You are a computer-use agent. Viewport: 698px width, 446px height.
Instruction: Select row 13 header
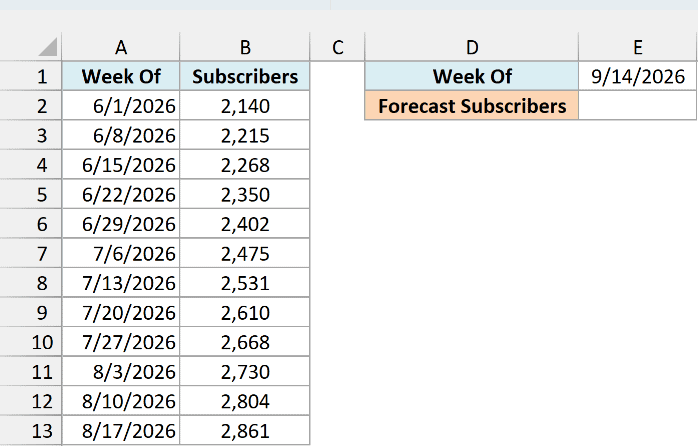coord(31,430)
